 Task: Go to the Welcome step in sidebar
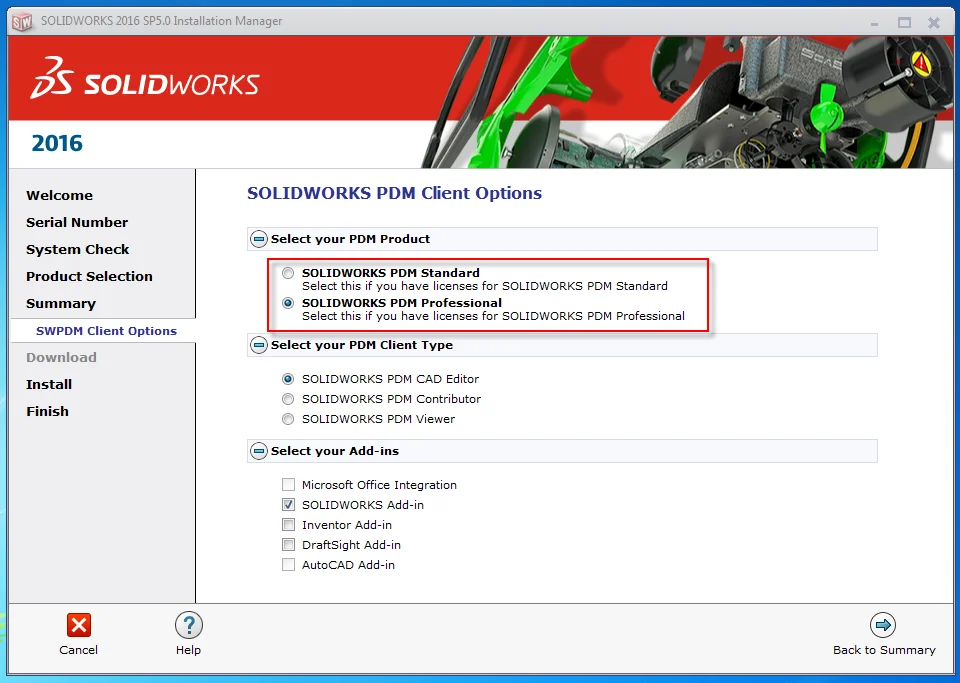tap(59, 196)
